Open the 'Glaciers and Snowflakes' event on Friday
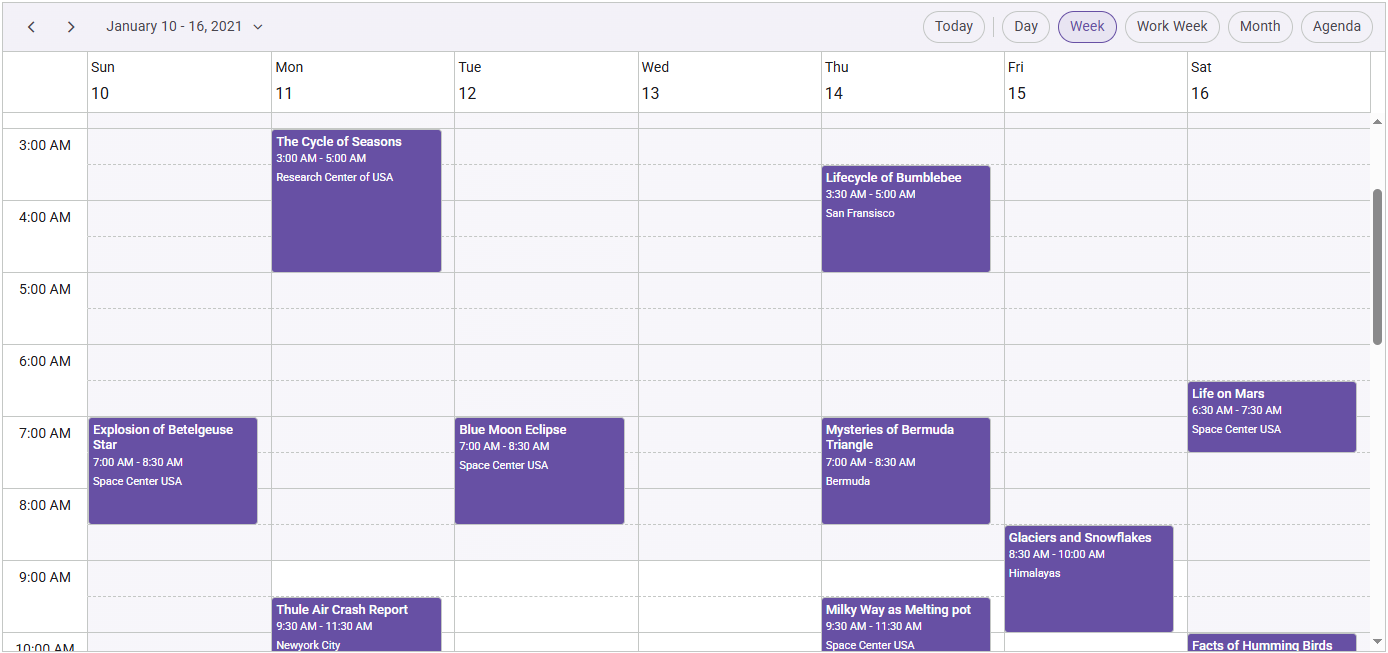 pos(1089,578)
